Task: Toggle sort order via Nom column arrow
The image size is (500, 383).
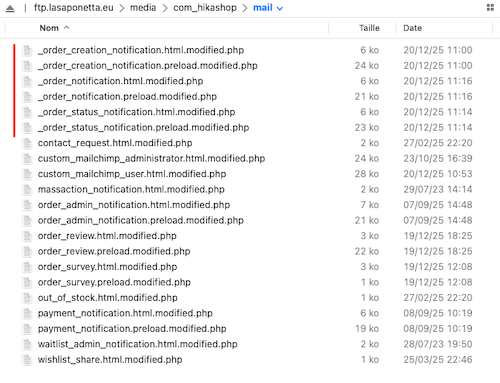Action: click(x=67, y=28)
